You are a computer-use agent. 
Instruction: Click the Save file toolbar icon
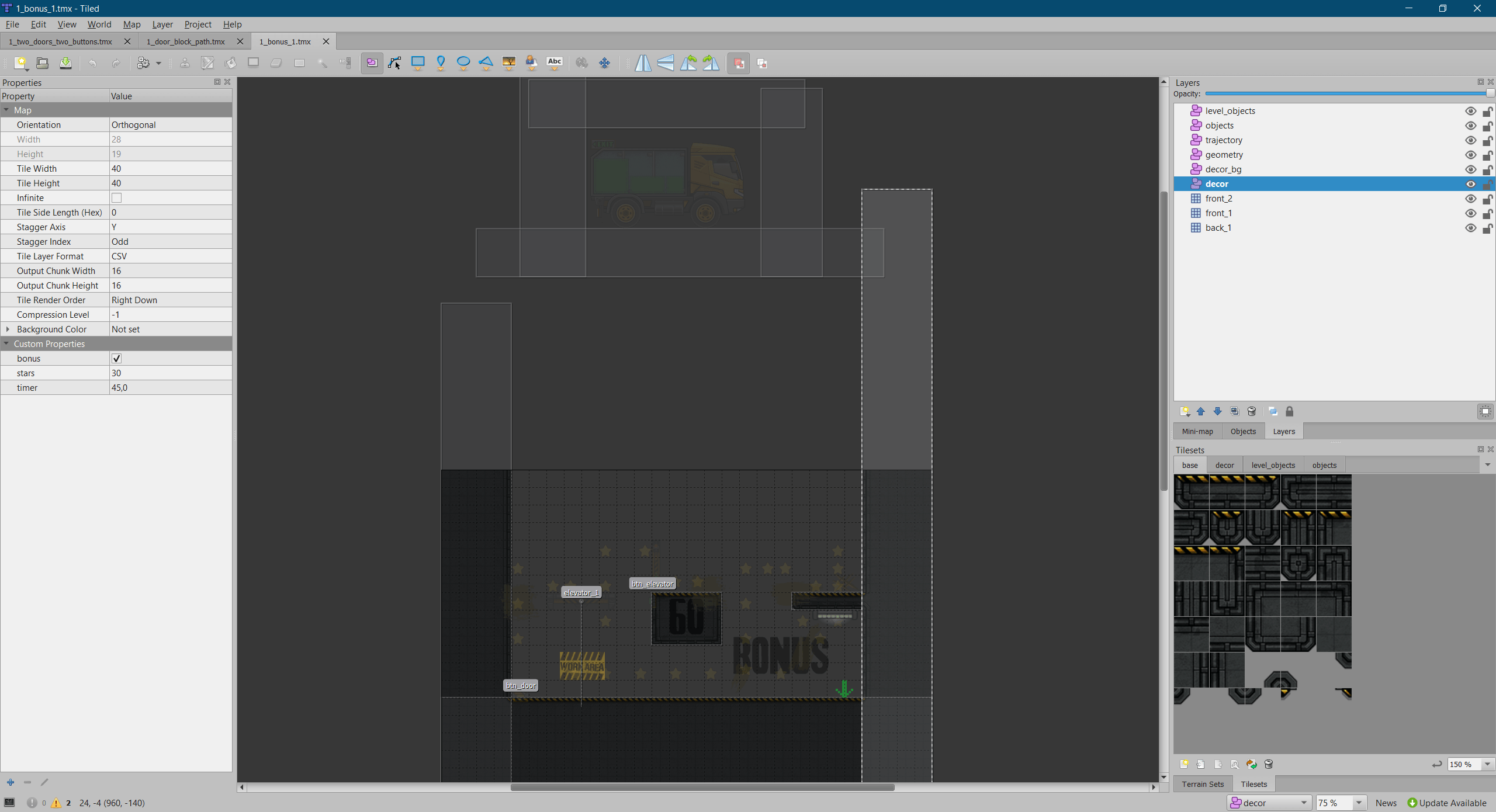[65, 63]
